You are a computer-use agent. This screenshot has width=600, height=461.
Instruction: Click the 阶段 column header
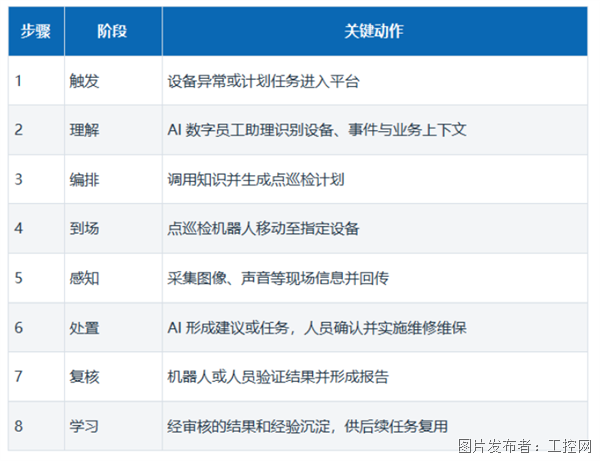point(113,31)
